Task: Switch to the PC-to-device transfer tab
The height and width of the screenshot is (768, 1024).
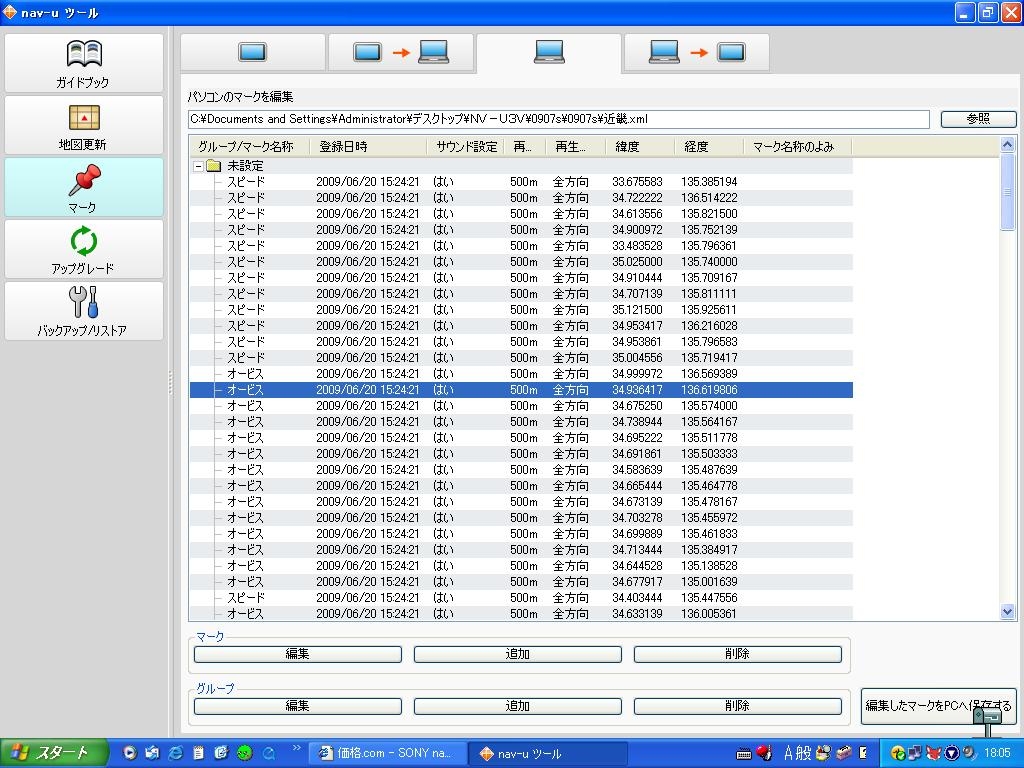Action: point(697,52)
